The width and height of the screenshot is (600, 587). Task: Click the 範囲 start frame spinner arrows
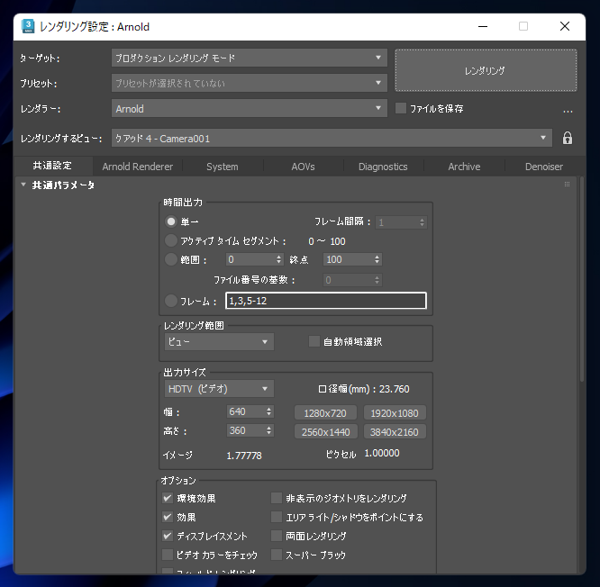tap(279, 259)
